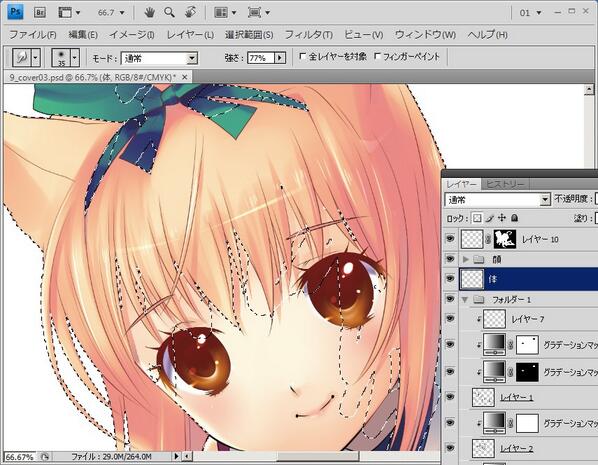Click the レイヤー 1 layer name

point(517,397)
